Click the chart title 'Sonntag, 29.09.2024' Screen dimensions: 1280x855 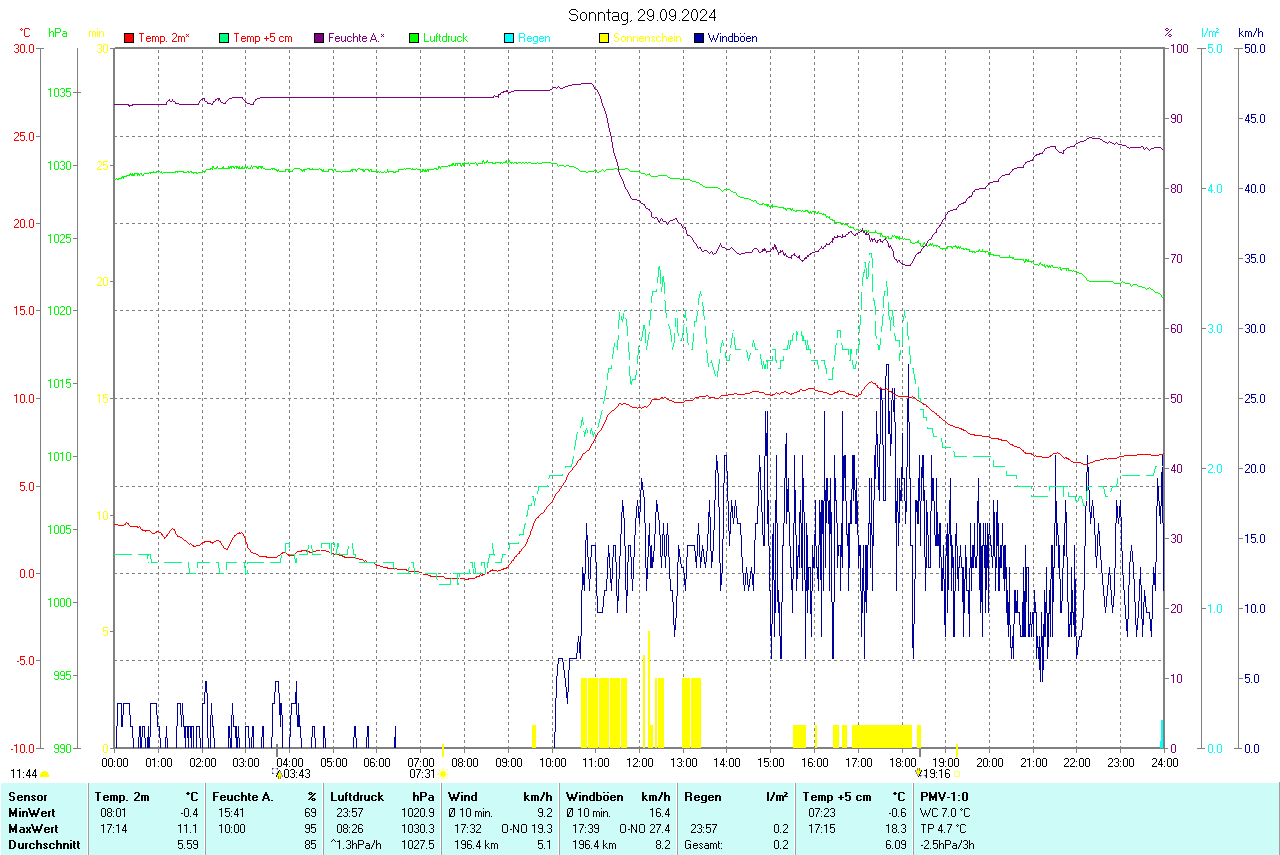pos(642,15)
